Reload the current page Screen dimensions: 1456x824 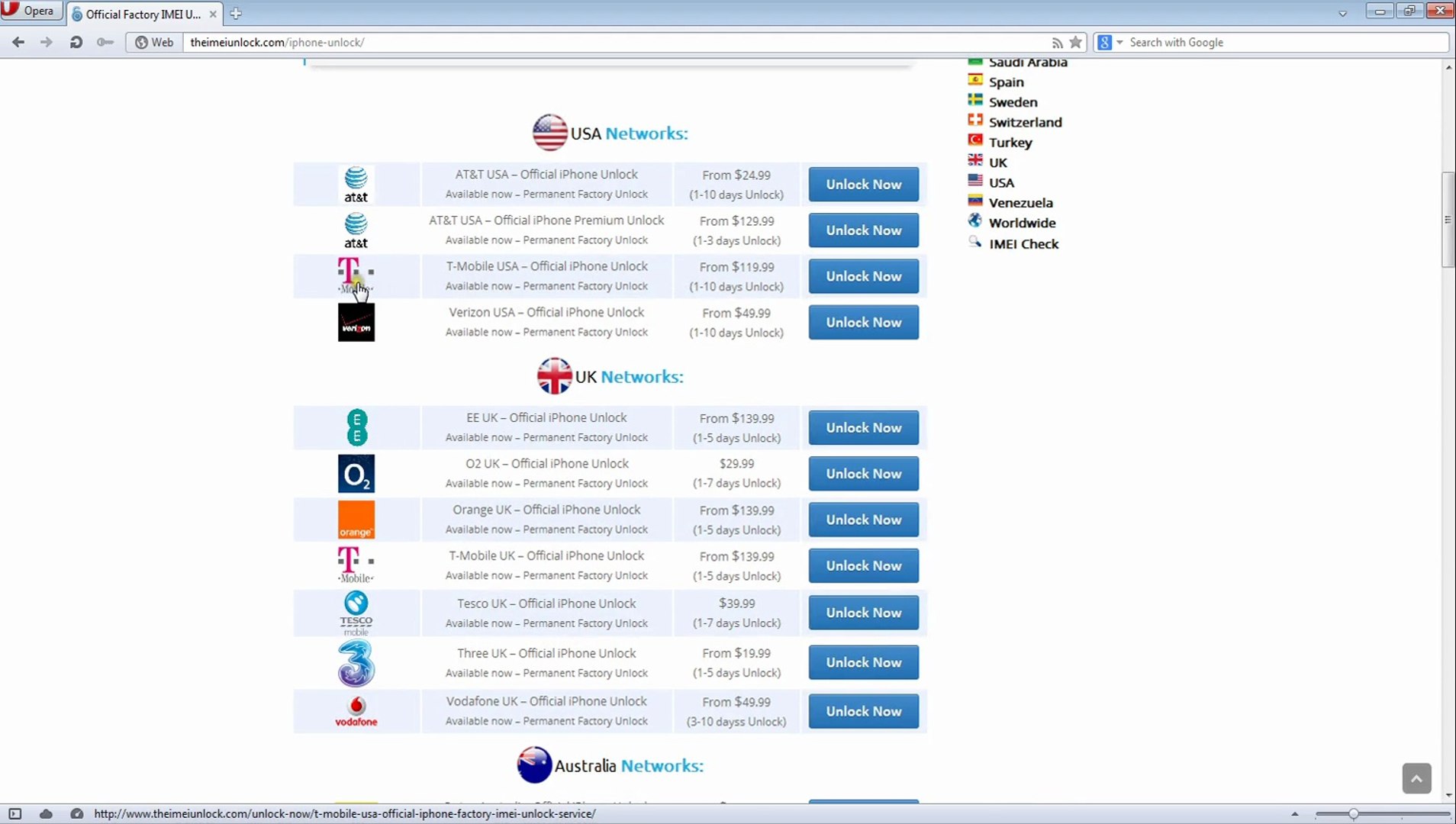point(76,42)
